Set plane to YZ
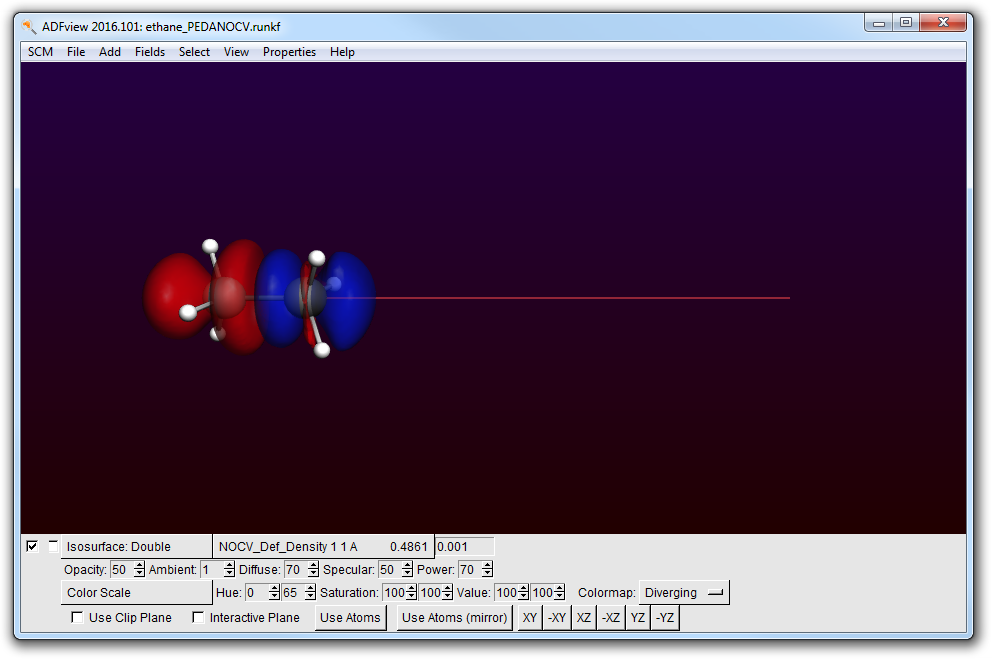 tap(638, 617)
